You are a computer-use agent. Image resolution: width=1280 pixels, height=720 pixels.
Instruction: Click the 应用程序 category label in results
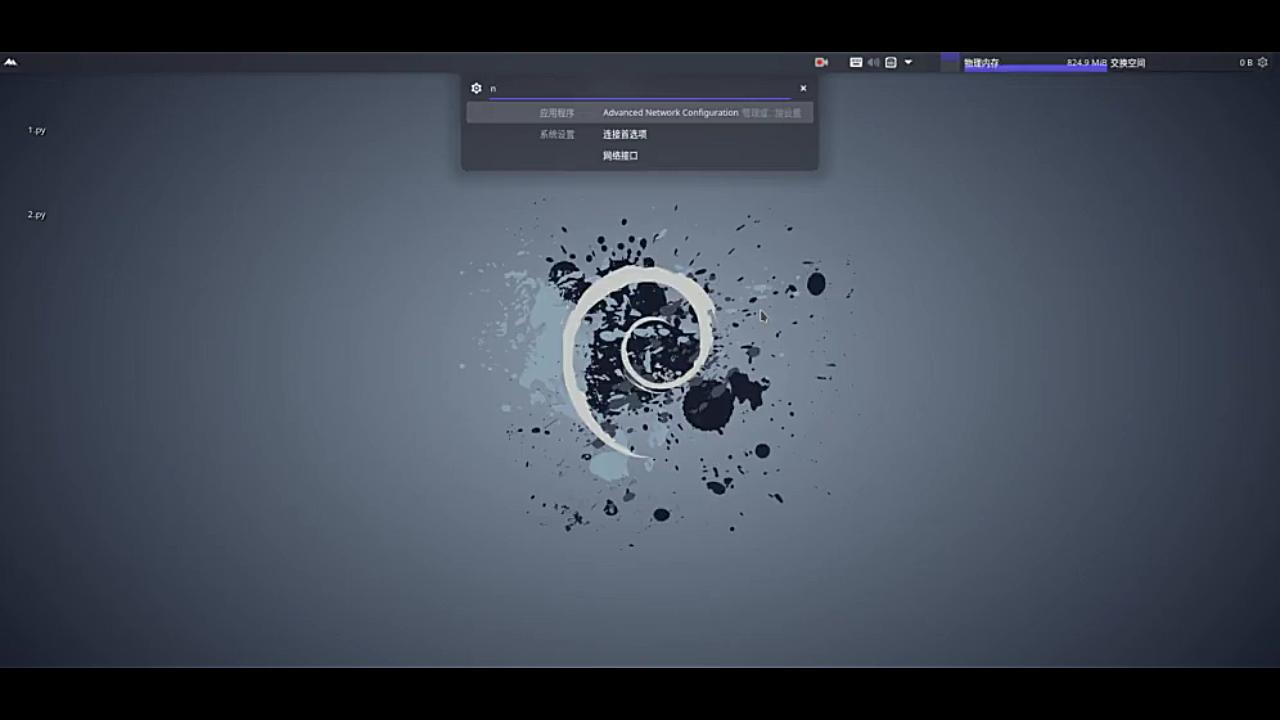click(x=556, y=112)
